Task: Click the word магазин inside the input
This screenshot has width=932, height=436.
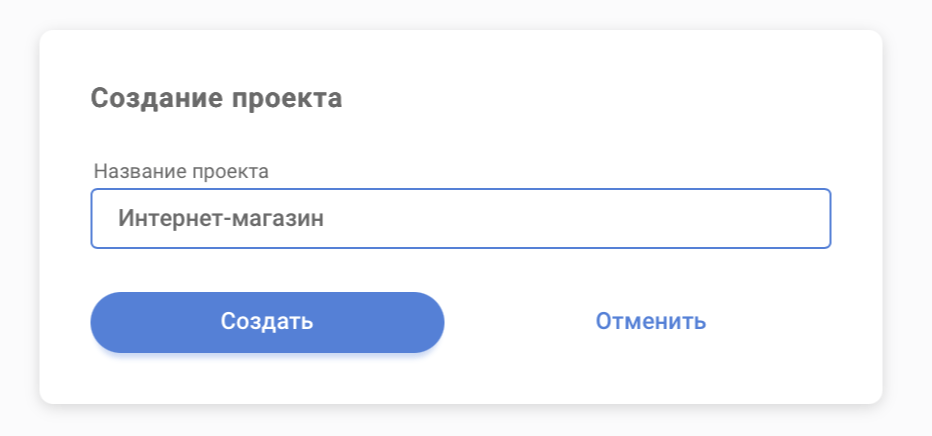Action: tap(277, 219)
